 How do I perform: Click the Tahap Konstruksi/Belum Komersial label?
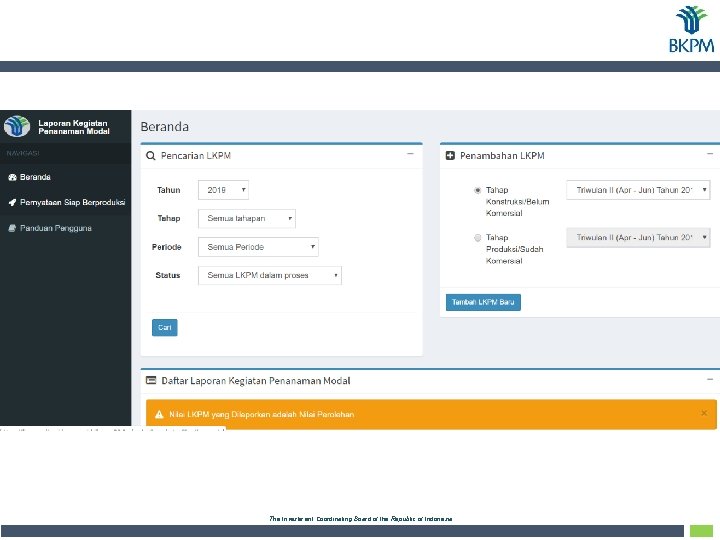click(x=518, y=202)
